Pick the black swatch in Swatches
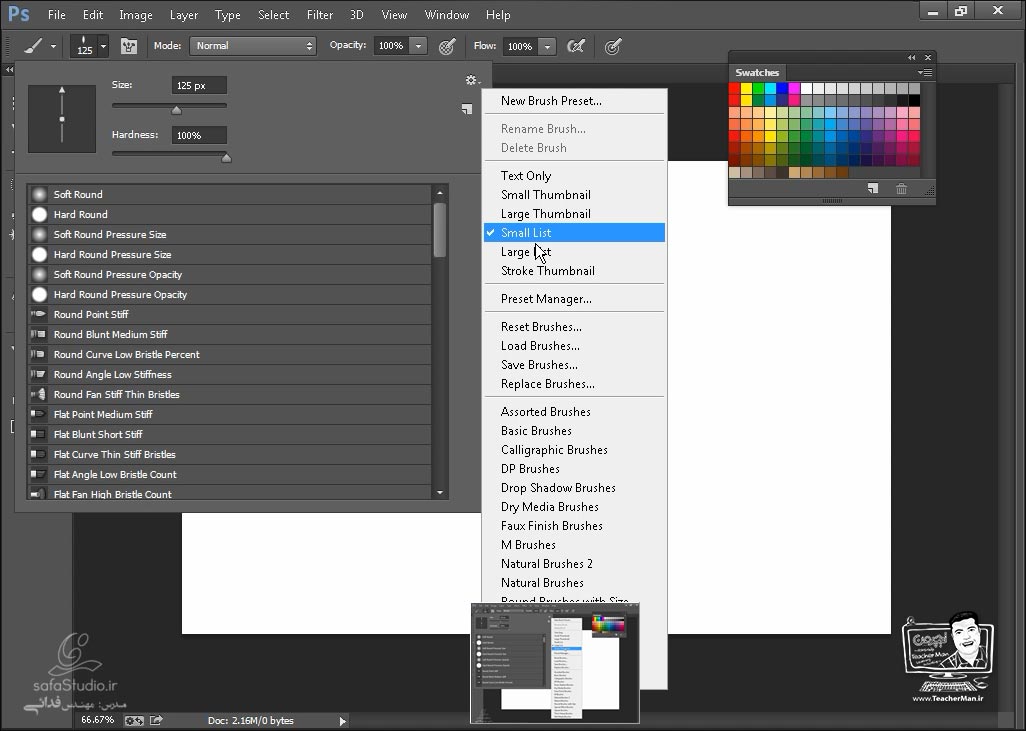 coord(914,100)
